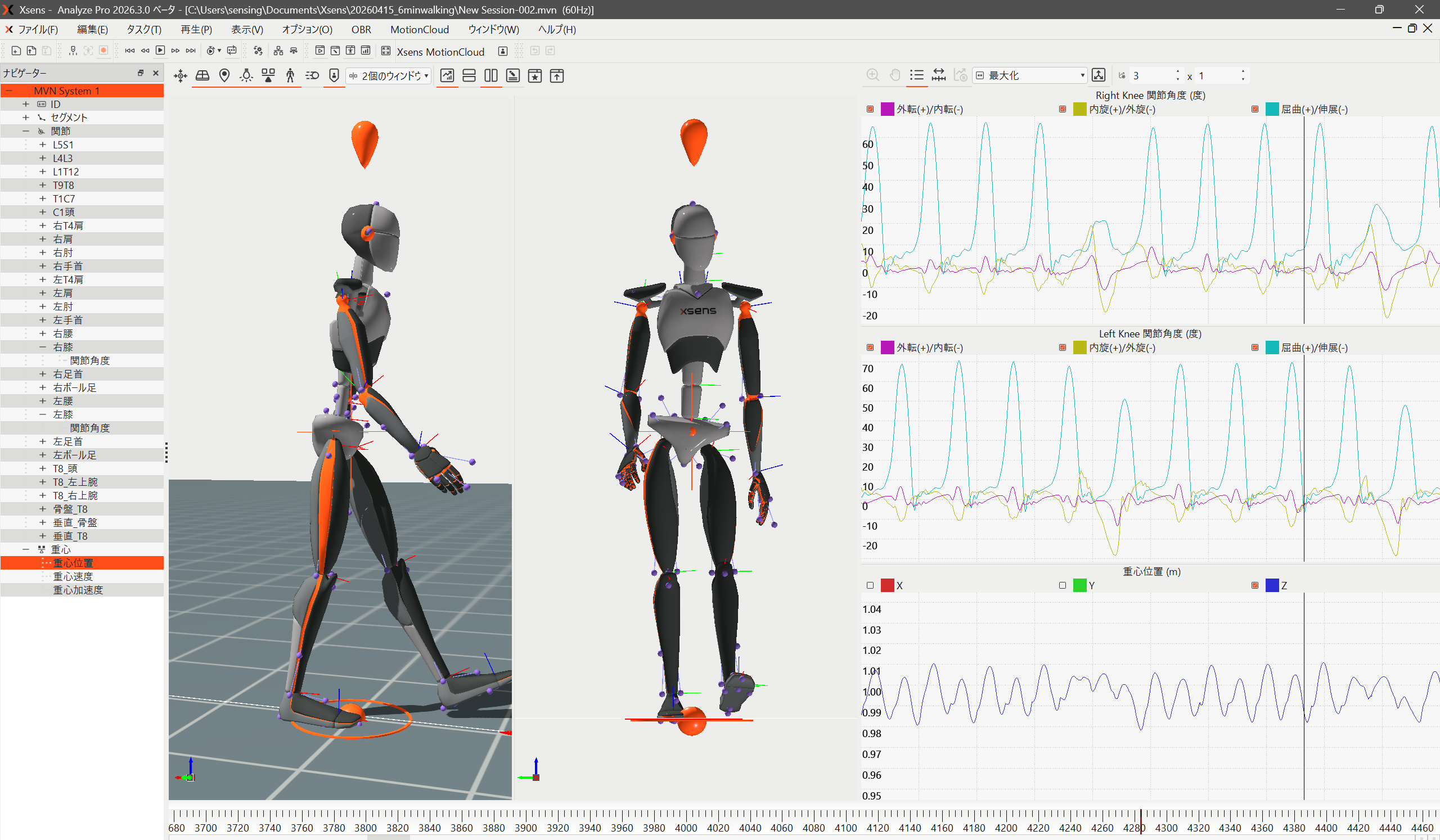Fast forward the playback
Viewport: 1440px width, 840px height.
tap(175, 51)
